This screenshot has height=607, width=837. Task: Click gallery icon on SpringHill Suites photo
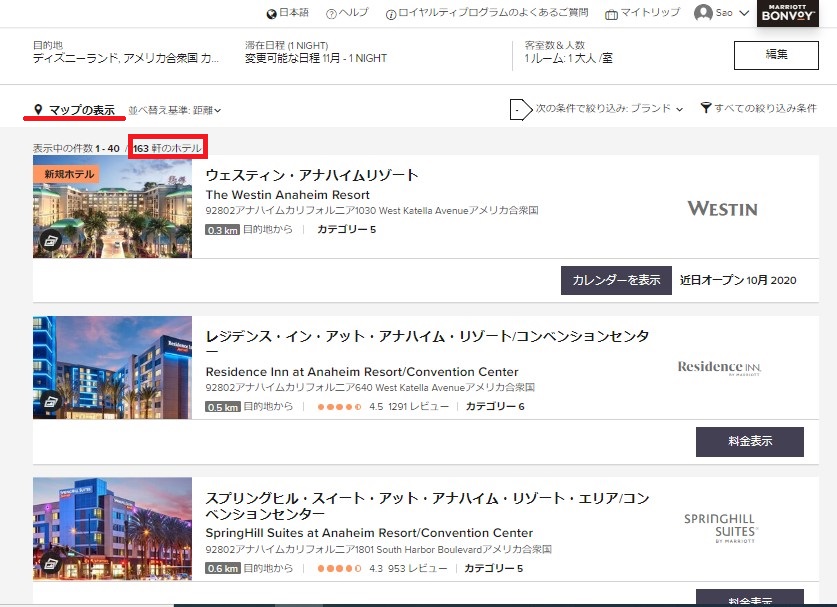(x=51, y=563)
